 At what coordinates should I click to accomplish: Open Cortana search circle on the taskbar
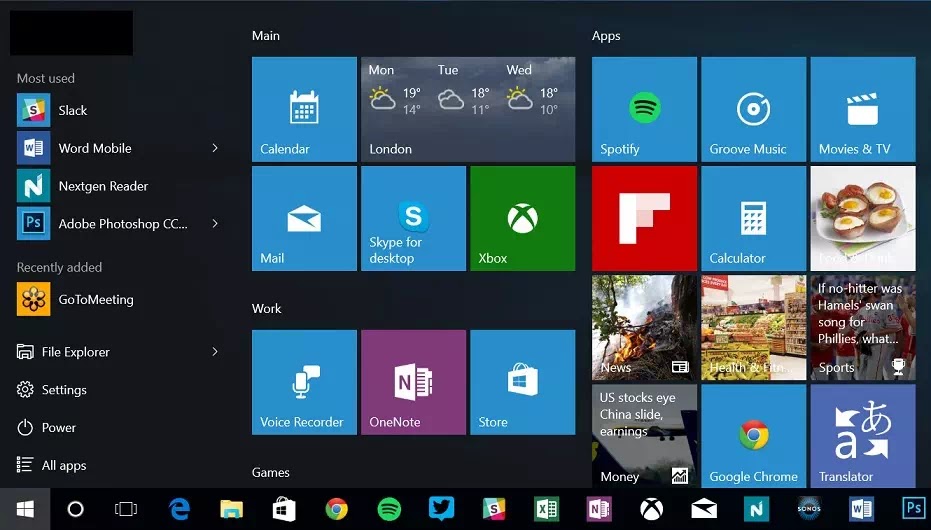75,509
